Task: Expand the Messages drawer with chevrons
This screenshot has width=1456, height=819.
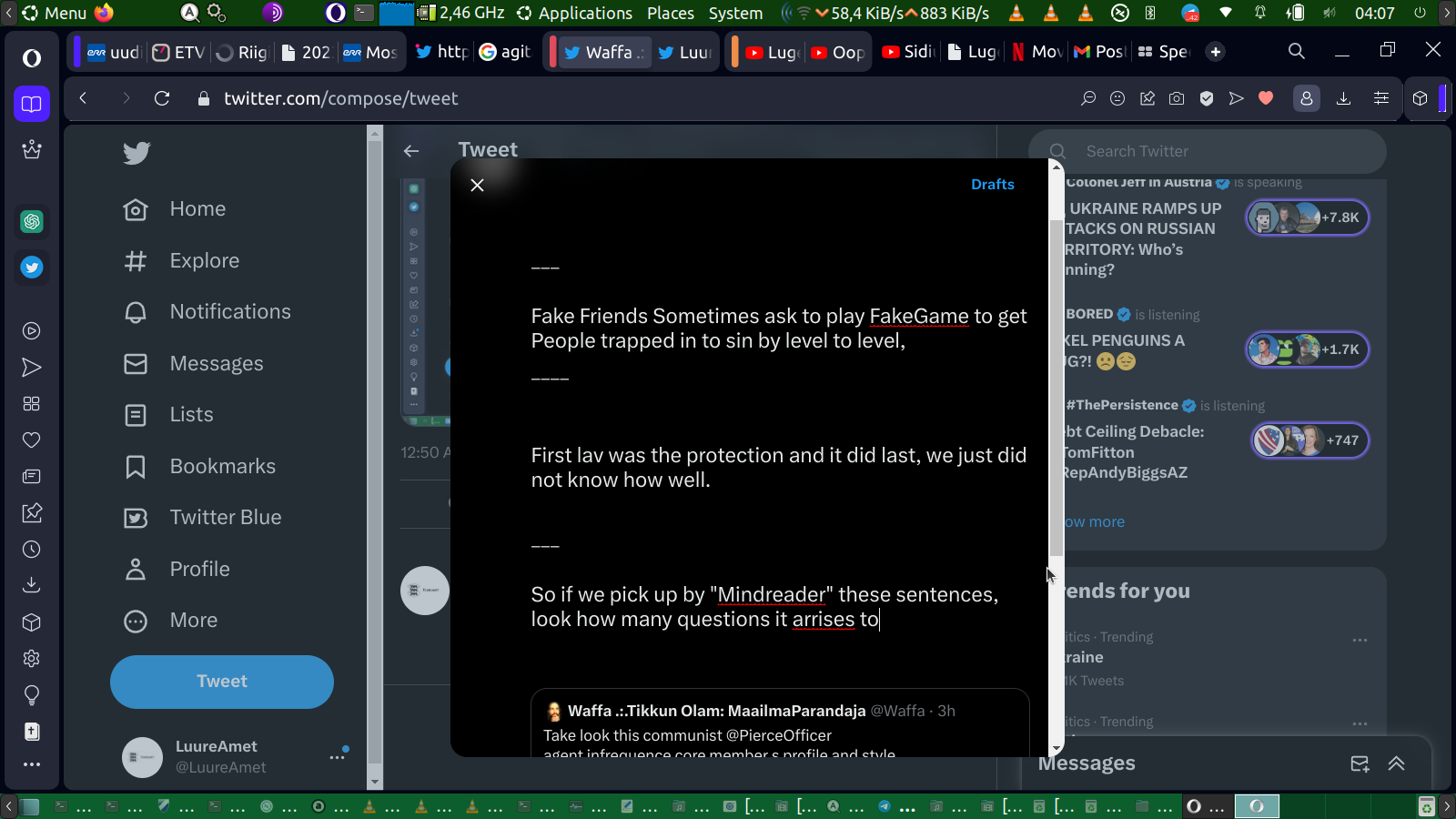Action: [1397, 763]
